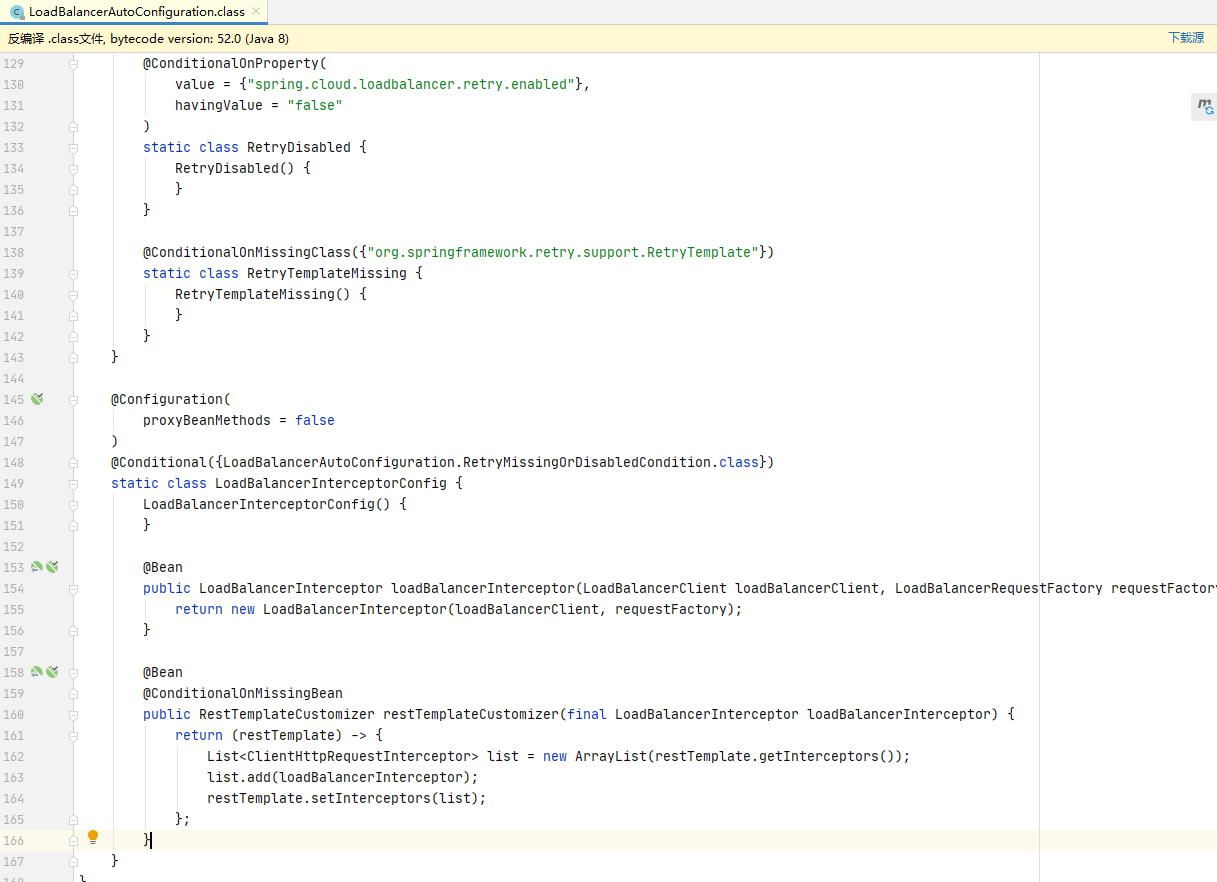This screenshot has width=1217, height=882.
Task: Click the @Configuration annotation on line 145
Action: click(167, 399)
